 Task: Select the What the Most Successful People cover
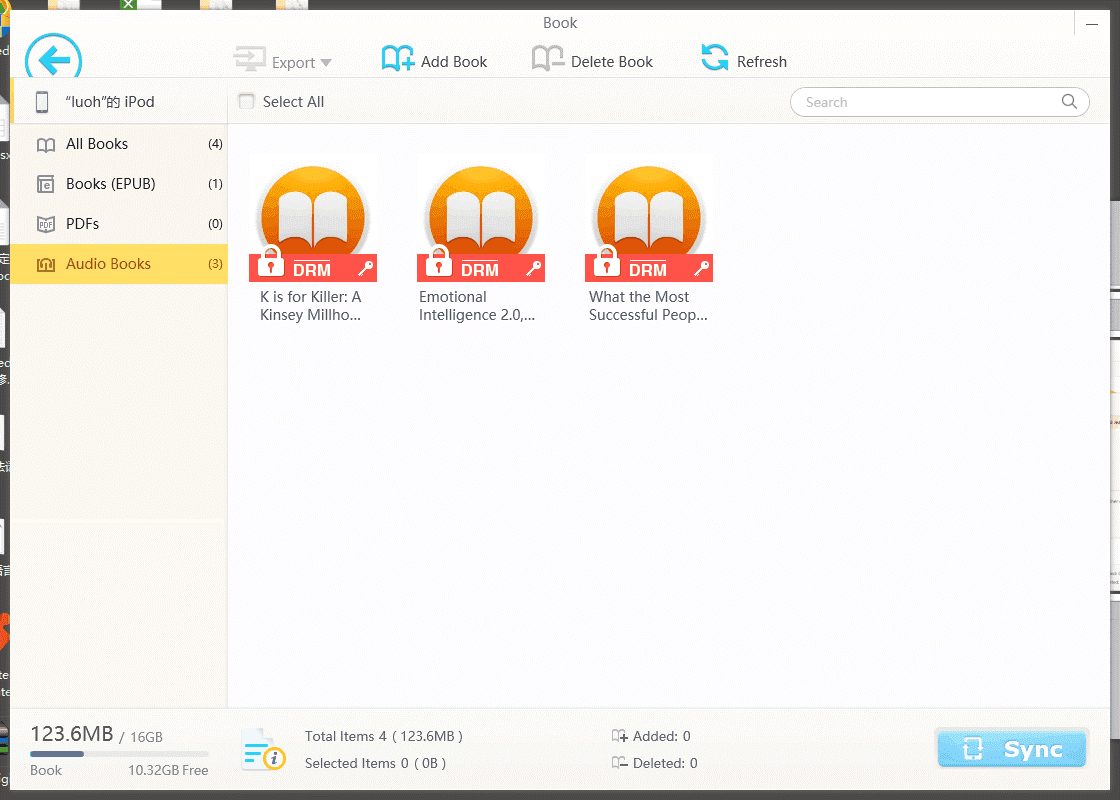point(649,224)
